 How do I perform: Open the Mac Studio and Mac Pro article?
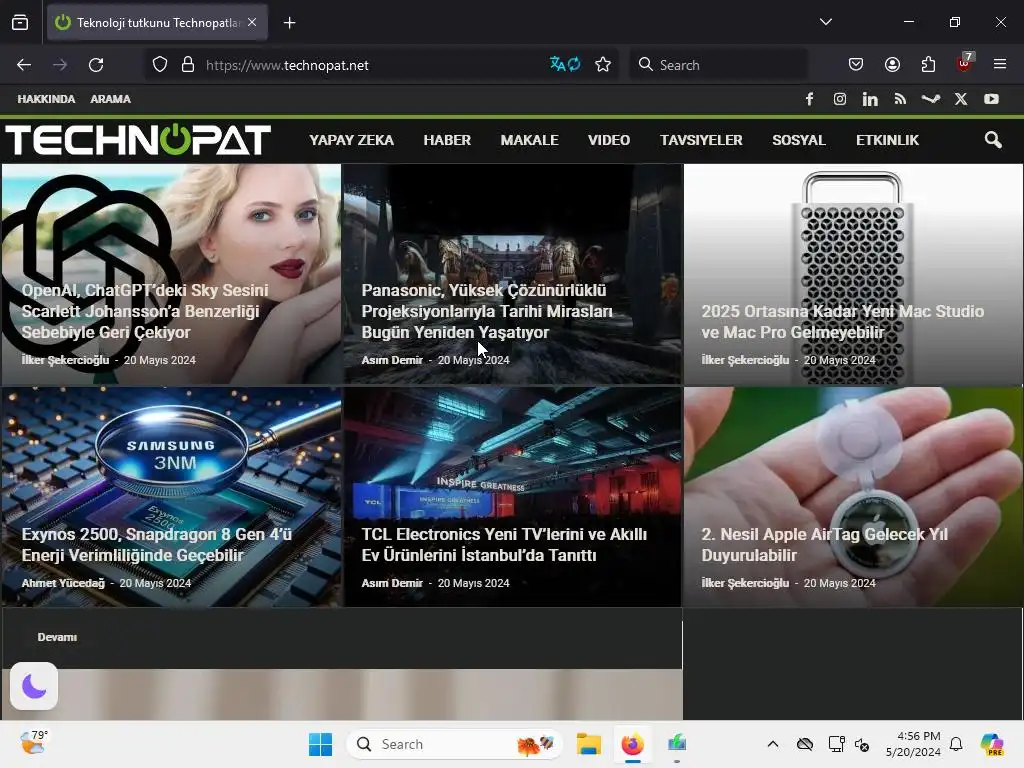pyautogui.click(x=842, y=321)
